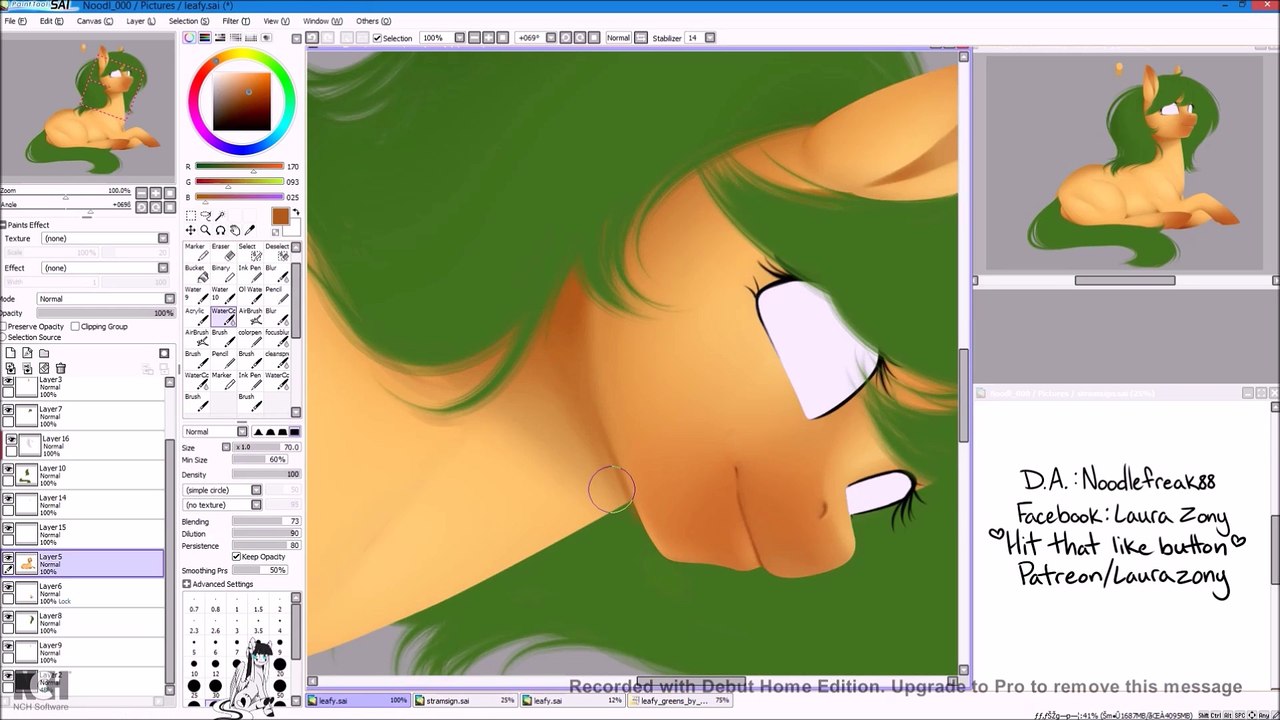The image size is (1280, 720).
Task: Adjust the Blending slider
Action: click(267, 522)
